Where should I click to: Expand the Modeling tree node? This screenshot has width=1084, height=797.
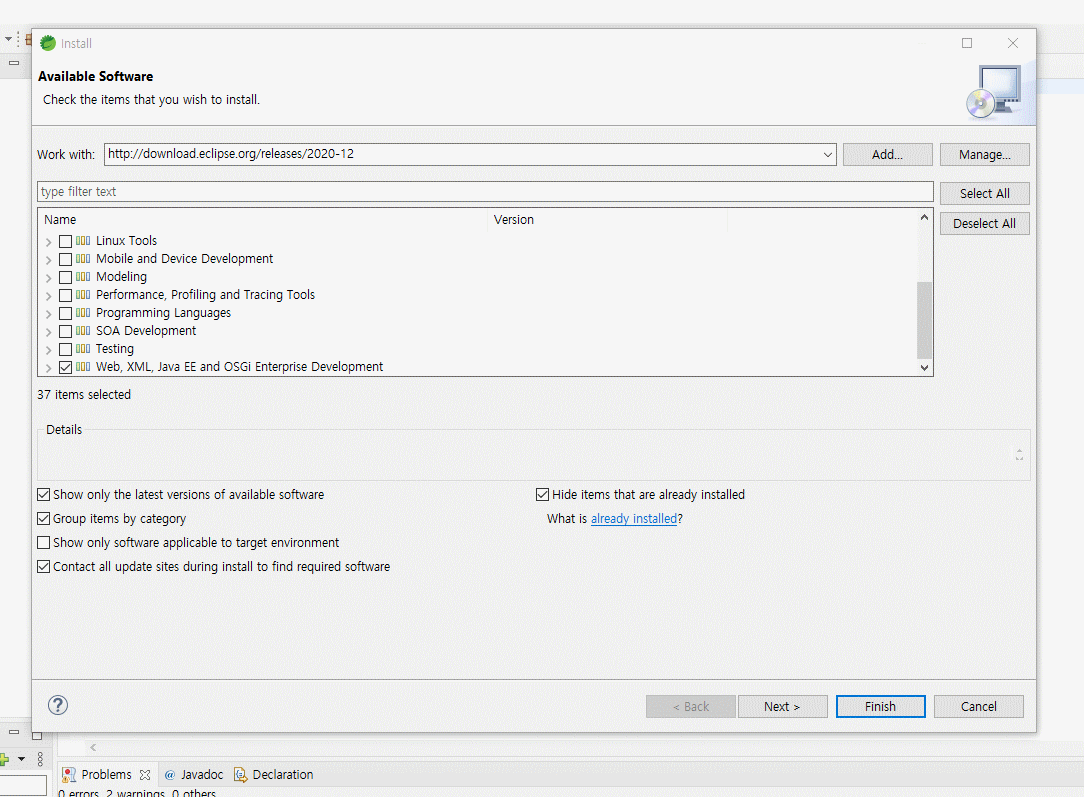48,278
